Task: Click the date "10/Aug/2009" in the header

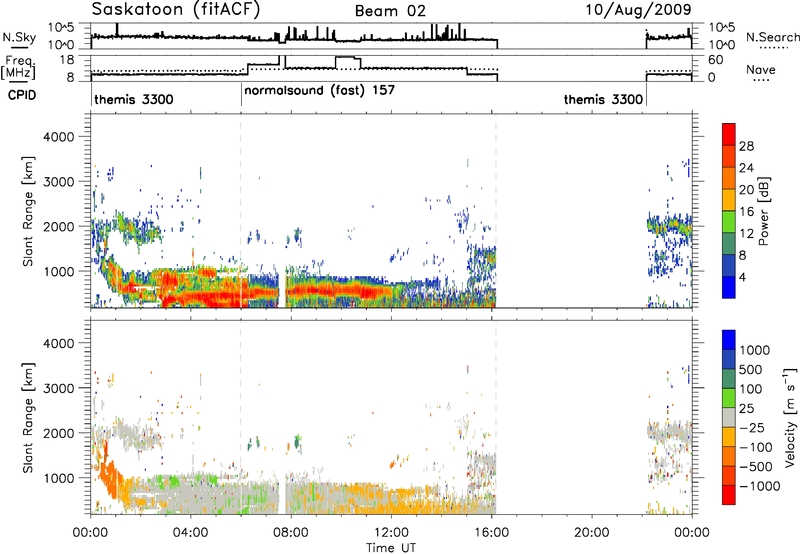Action: 638,9
